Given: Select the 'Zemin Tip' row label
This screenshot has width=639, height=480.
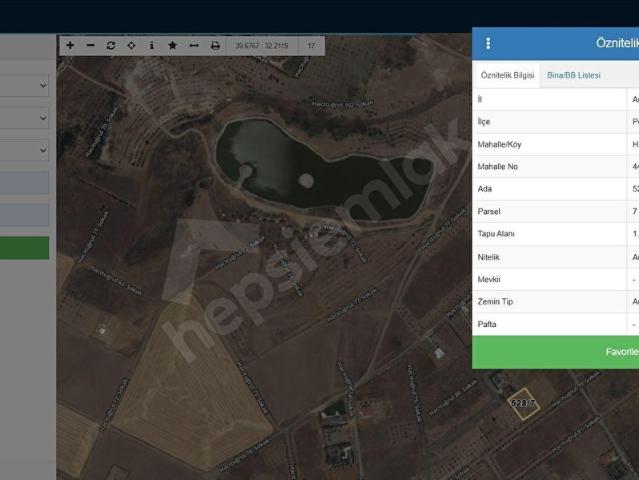Looking at the screenshot, I should point(495,302).
